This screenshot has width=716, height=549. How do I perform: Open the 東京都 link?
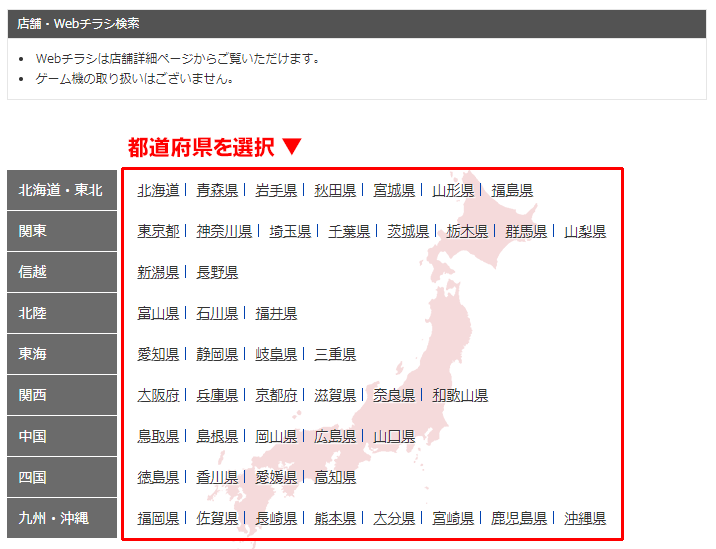coord(158,232)
